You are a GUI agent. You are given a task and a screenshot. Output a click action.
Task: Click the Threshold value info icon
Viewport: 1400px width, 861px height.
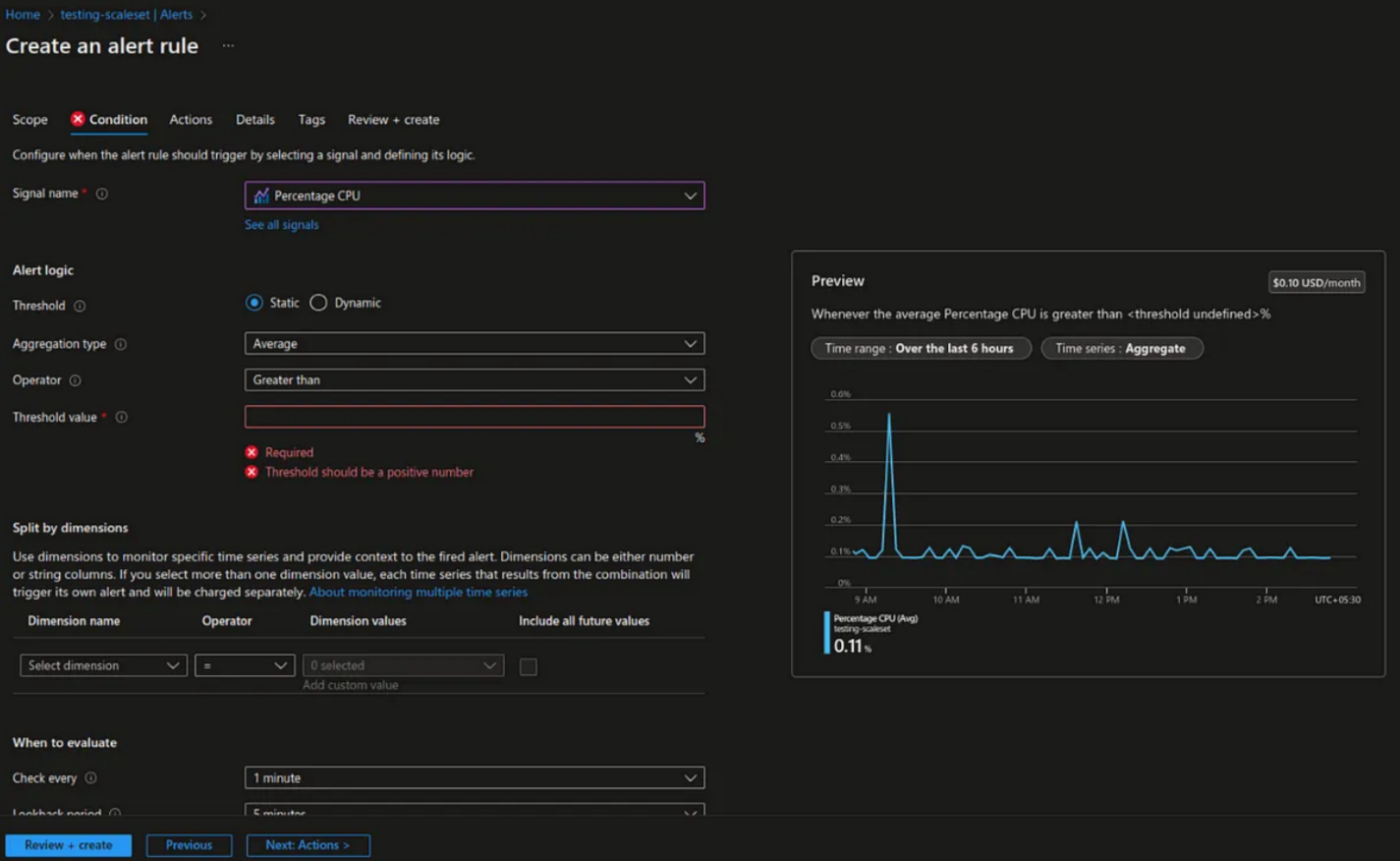[x=122, y=418]
